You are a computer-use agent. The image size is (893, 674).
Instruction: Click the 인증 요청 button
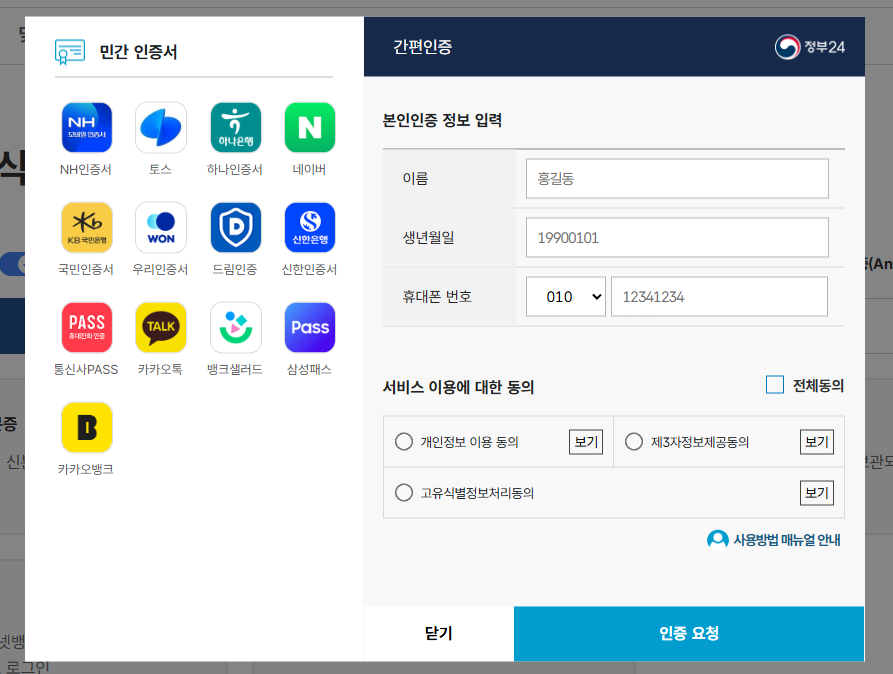[689, 634]
